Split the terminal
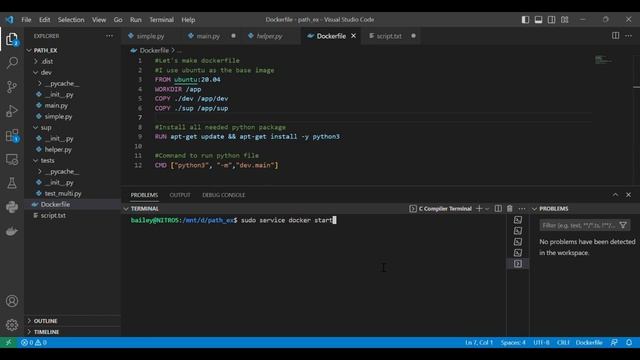Image resolution: width=640 pixels, height=360 pixels. coord(498,209)
